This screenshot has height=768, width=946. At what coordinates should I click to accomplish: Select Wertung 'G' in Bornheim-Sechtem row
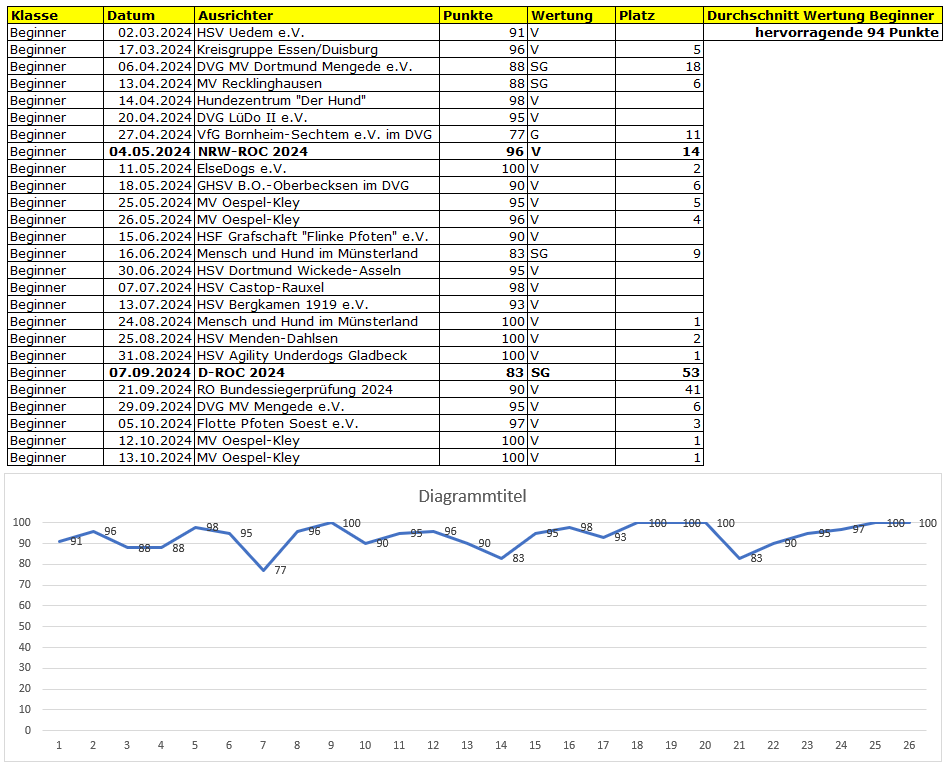pos(571,135)
